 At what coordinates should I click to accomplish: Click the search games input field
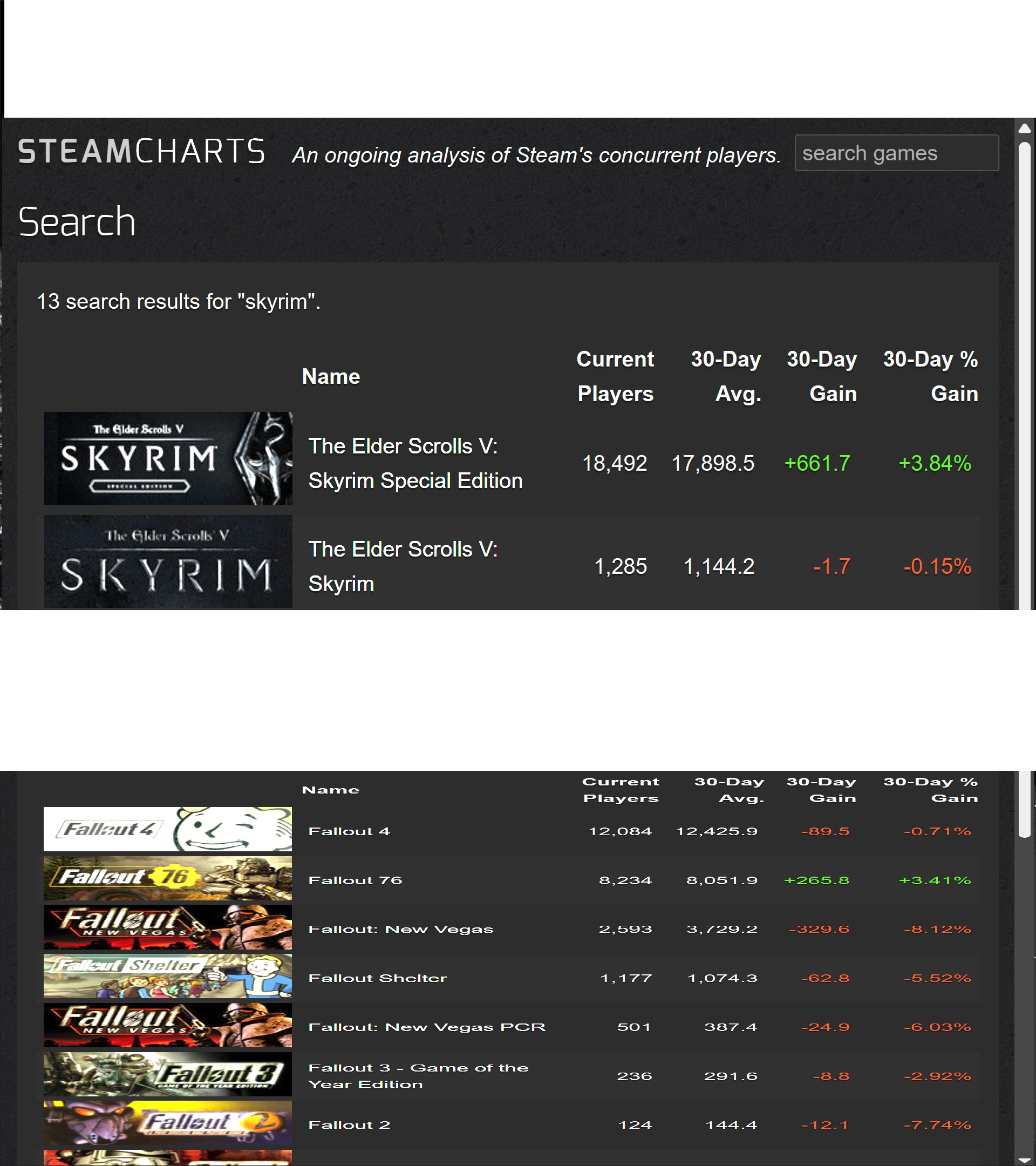point(896,153)
